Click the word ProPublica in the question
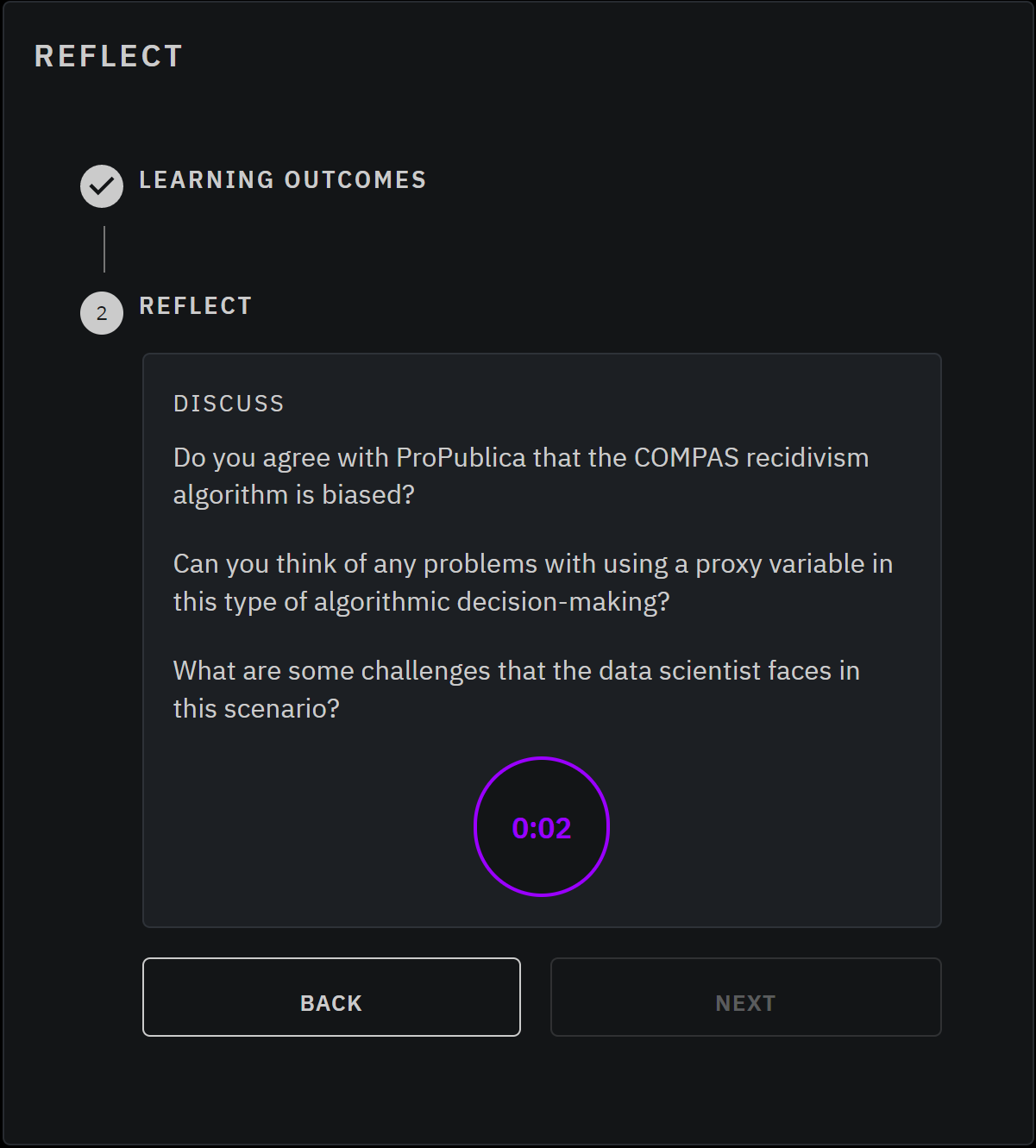Viewport: 1036px width, 1148px height. coord(461,457)
